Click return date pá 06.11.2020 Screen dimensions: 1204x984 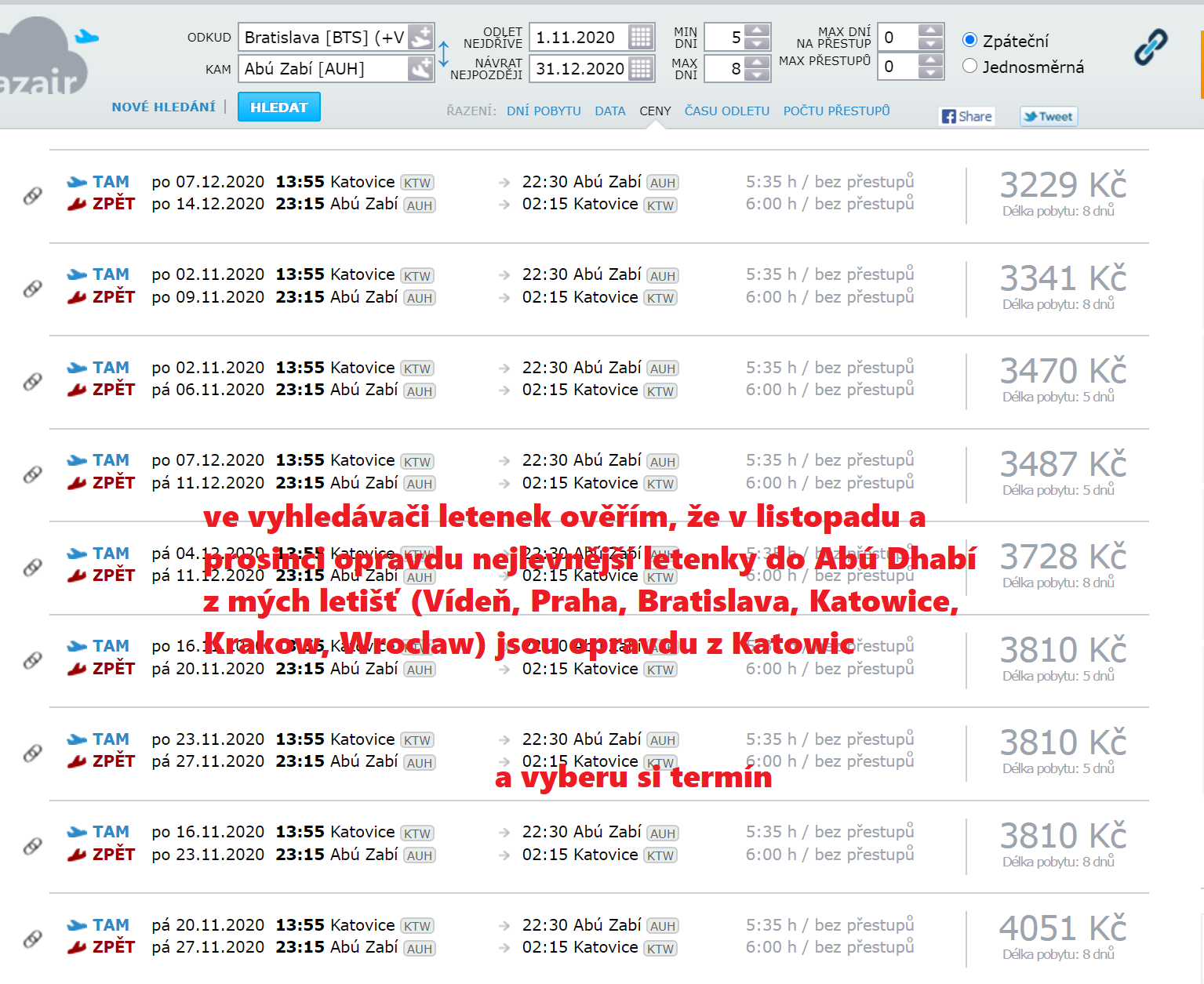click(x=208, y=390)
